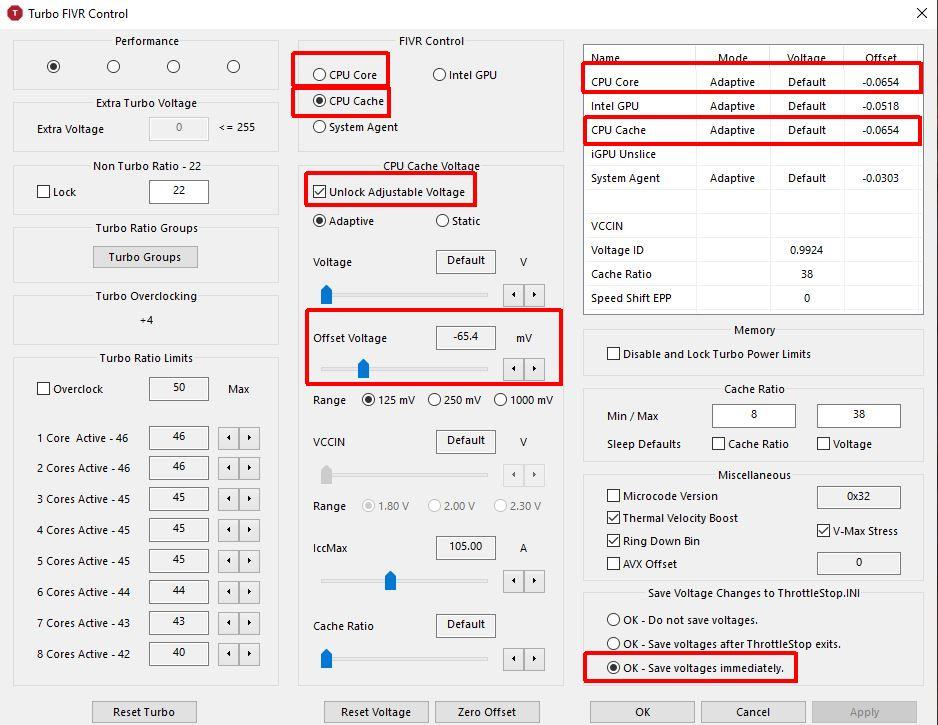This screenshot has width=938, height=725.
Task: Click the Cancel button
Action: pos(753,712)
